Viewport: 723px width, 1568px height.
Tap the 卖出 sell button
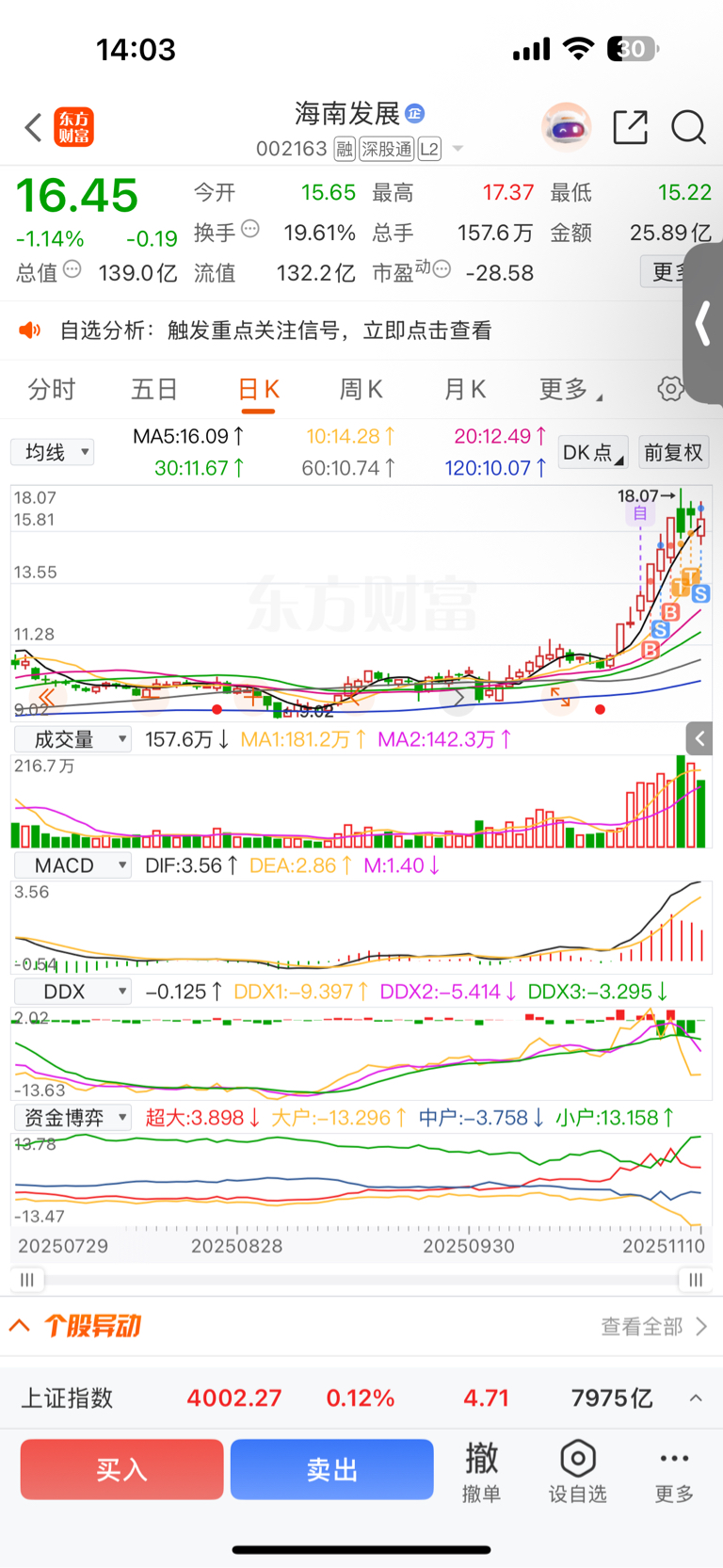click(x=331, y=1469)
